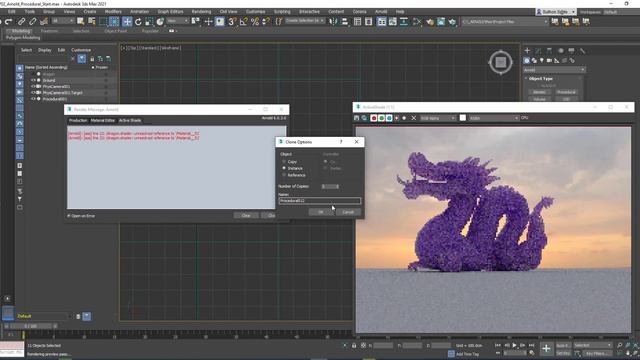Toggle the blue channel in ActiveShade

(x=389, y=118)
